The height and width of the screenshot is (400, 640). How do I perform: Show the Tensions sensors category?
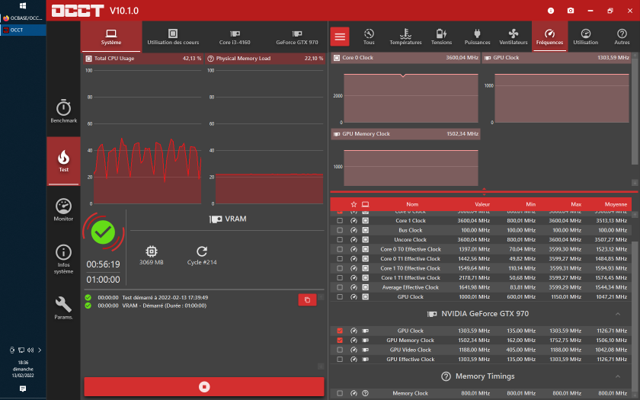click(x=441, y=37)
